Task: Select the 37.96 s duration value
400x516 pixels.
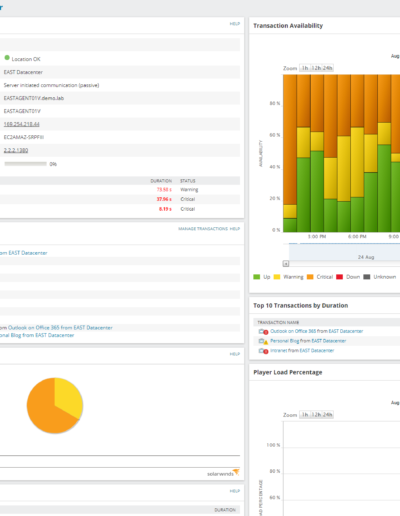Action: pyautogui.click(x=164, y=199)
